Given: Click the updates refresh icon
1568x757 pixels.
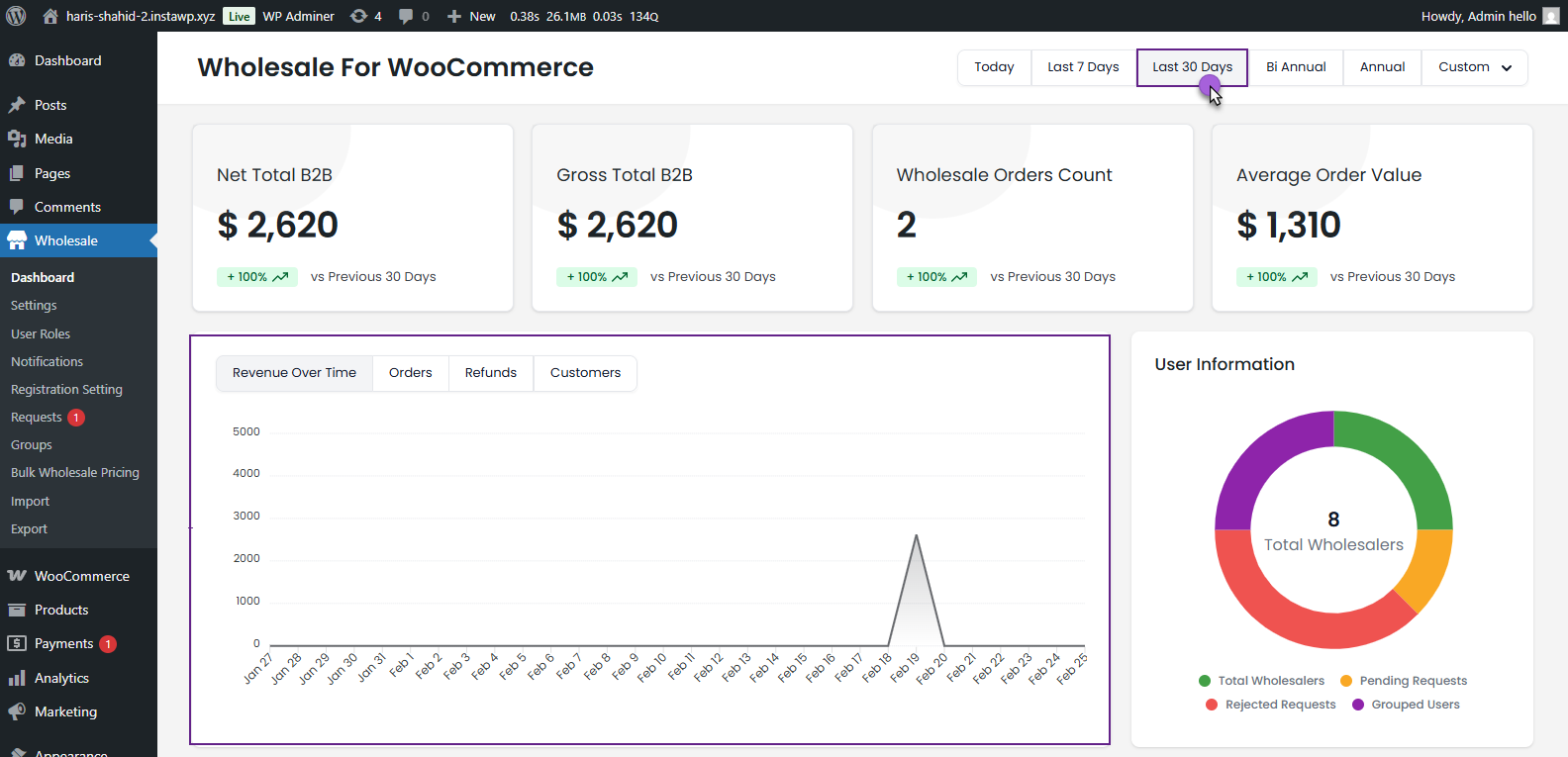Looking at the screenshot, I should click(359, 16).
